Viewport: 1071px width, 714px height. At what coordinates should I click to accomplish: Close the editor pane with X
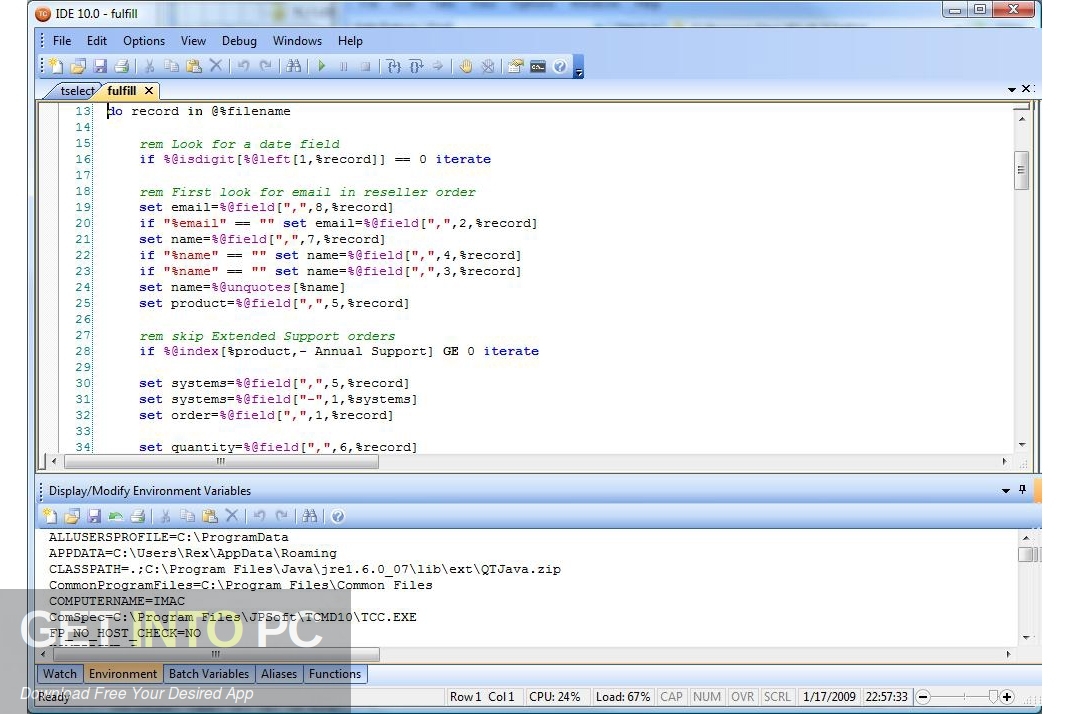pos(1025,89)
